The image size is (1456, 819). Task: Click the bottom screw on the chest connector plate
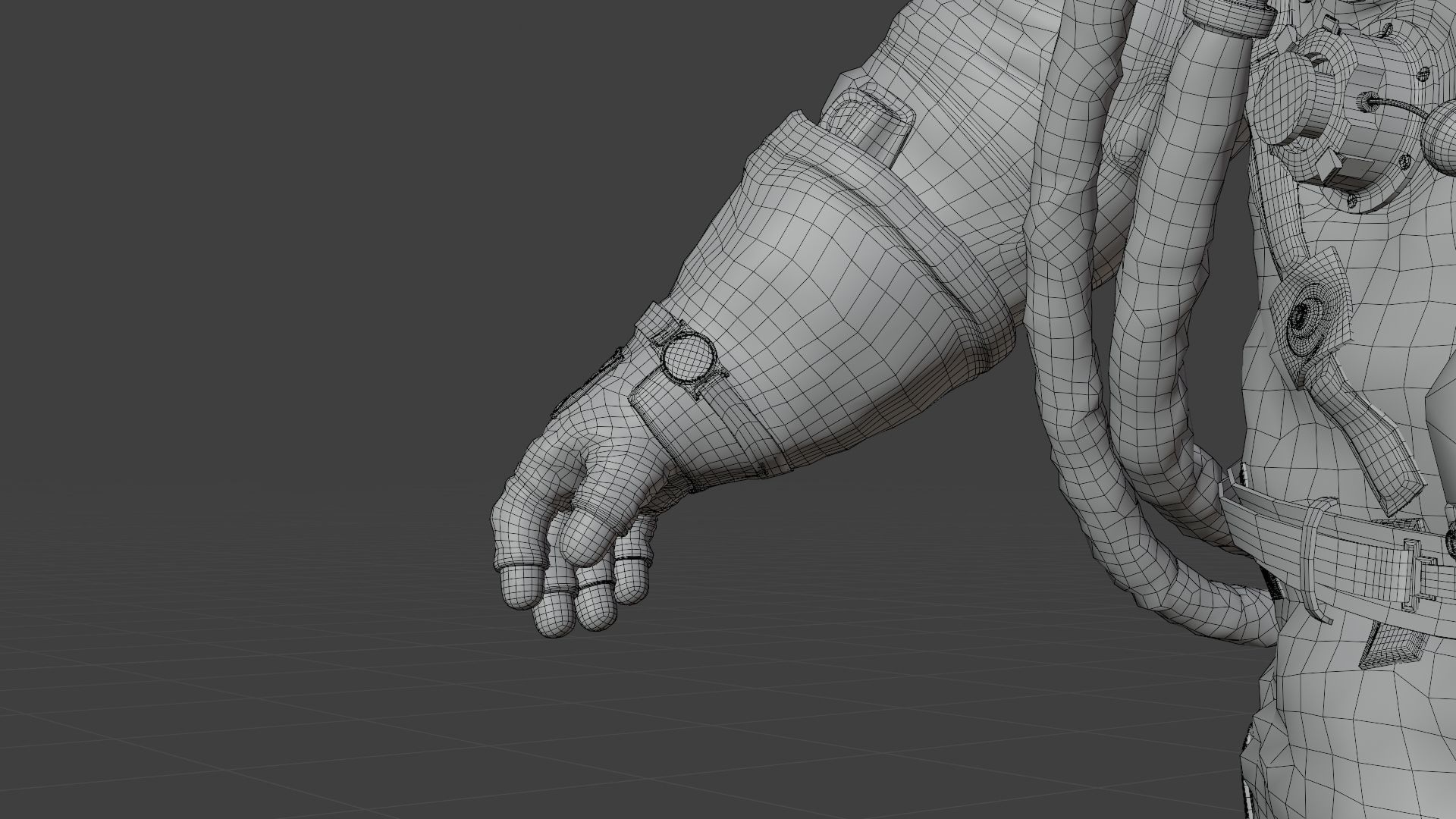point(1351,200)
